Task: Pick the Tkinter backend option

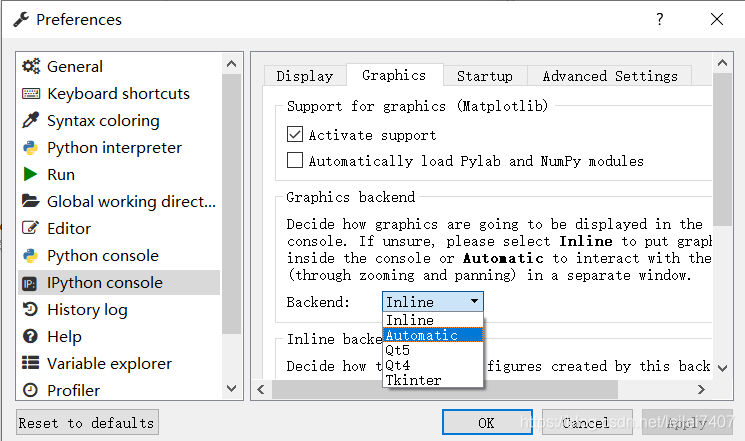Action: coord(433,380)
